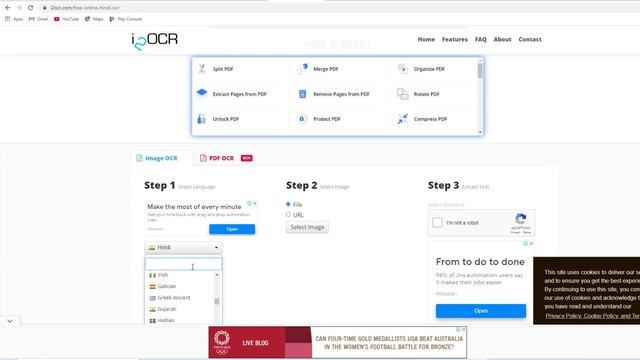Click the Olympics live blog banner
Screen dimensions: 640x360
(338, 342)
